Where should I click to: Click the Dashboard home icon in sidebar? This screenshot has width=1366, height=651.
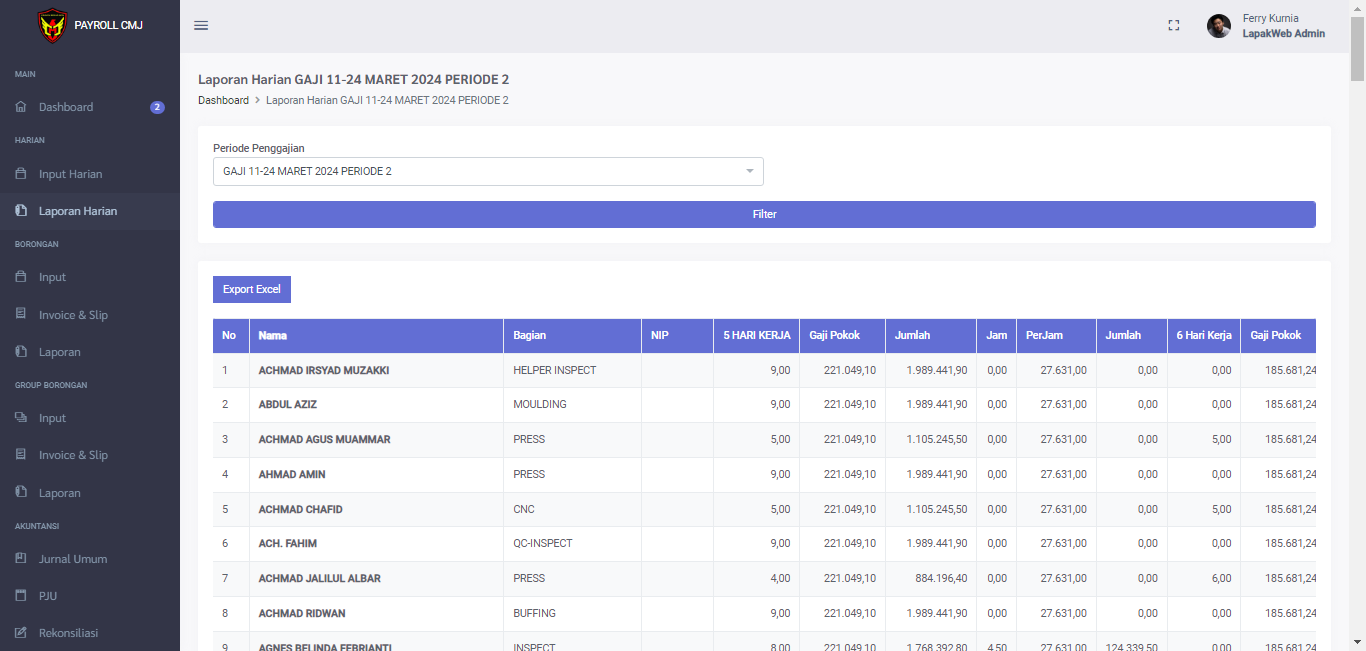[21, 107]
